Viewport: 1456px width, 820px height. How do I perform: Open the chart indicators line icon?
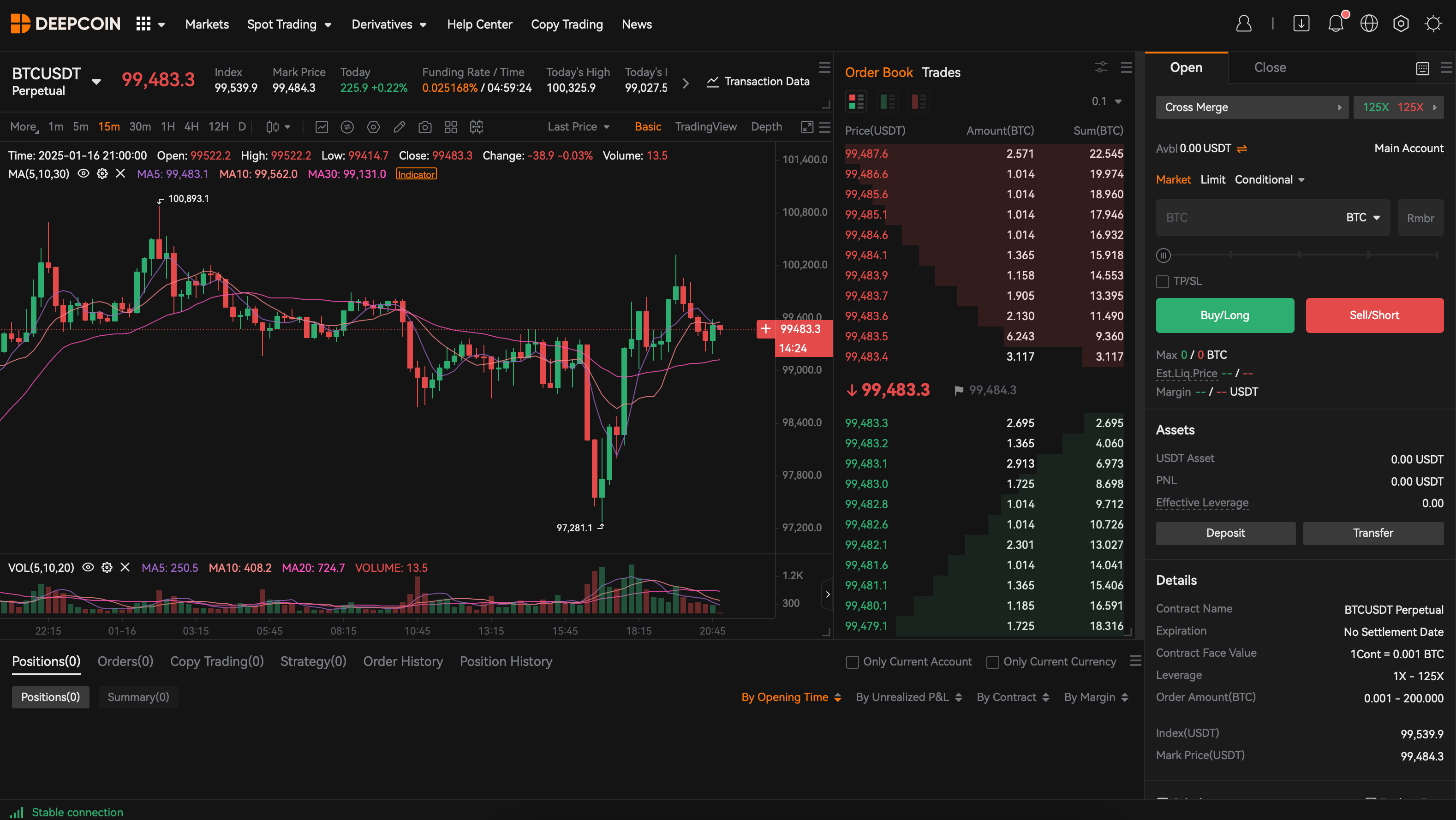click(322, 127)
